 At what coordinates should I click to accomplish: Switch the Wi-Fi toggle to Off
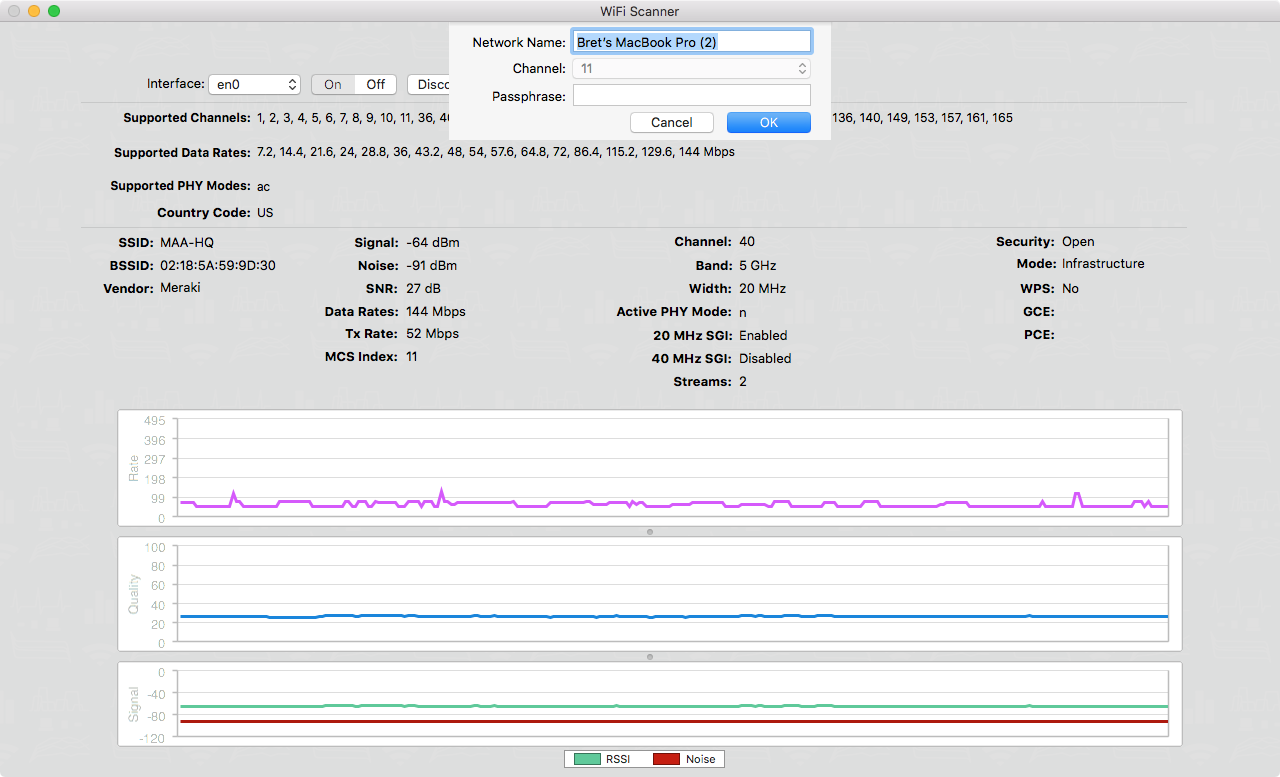376,85
